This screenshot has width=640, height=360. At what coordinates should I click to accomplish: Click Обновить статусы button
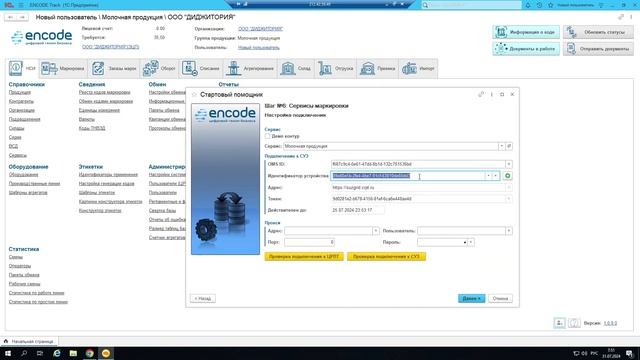pyautogui.click(x=598, y=32)
